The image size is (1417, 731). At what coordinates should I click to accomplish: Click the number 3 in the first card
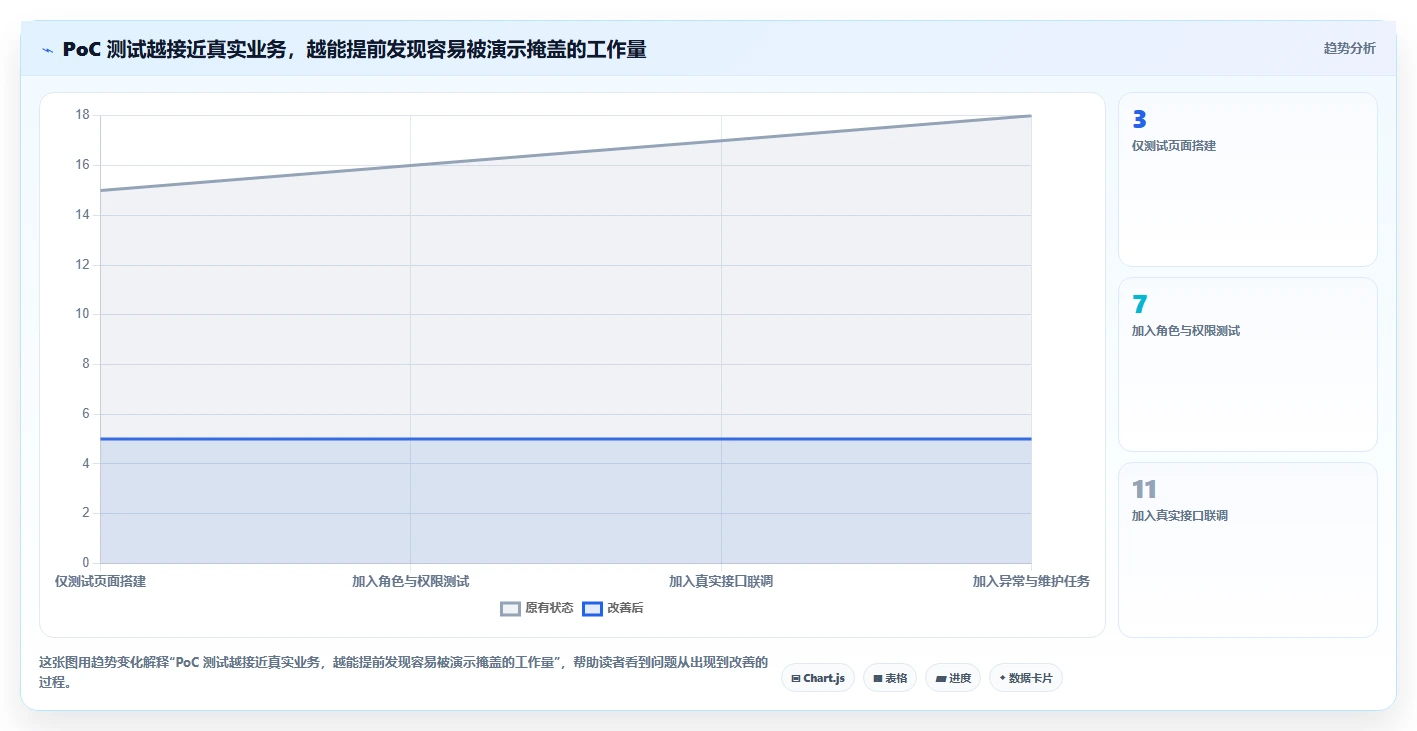click(1139, 120)
